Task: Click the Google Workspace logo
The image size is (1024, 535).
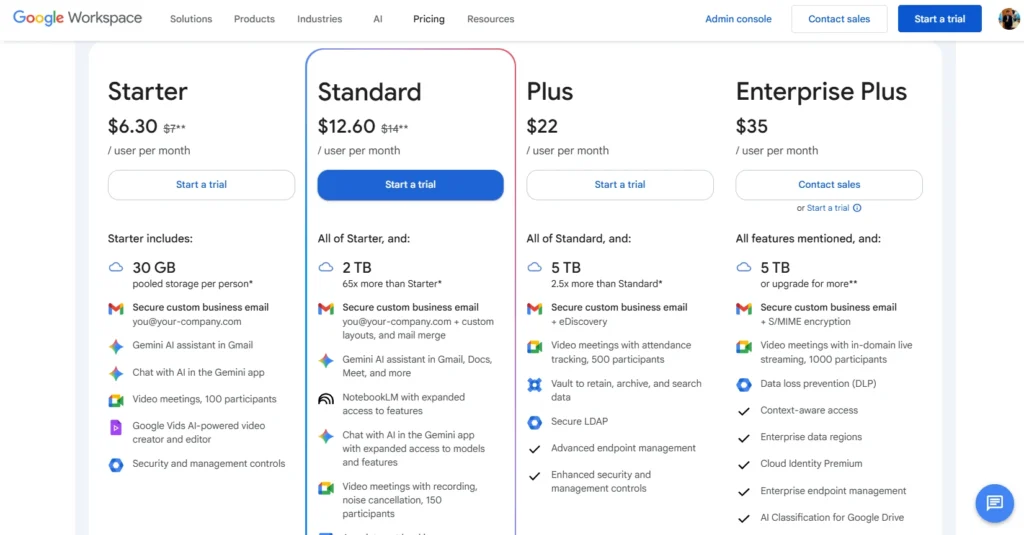Action: tap(77, 18)
